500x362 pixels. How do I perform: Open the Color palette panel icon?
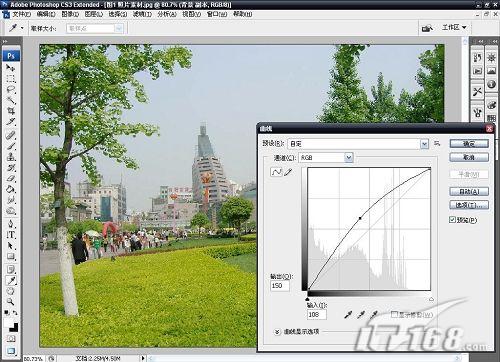(491, 105)
